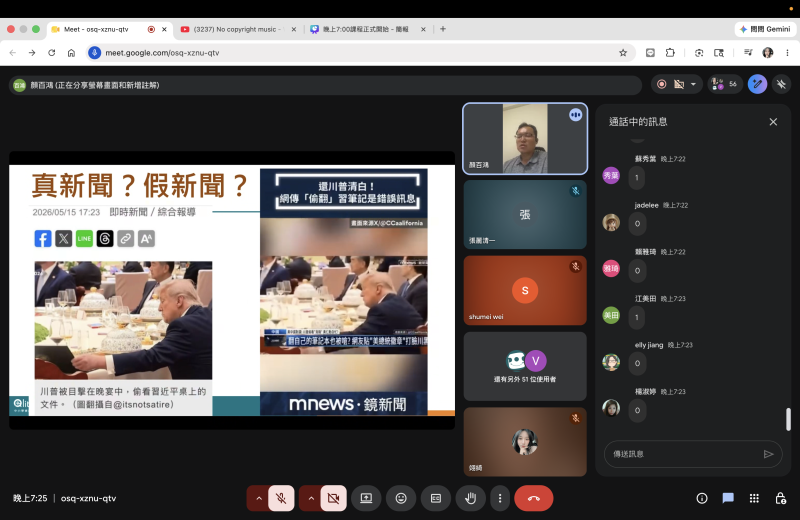Click the present screen button

coord(366,498)
